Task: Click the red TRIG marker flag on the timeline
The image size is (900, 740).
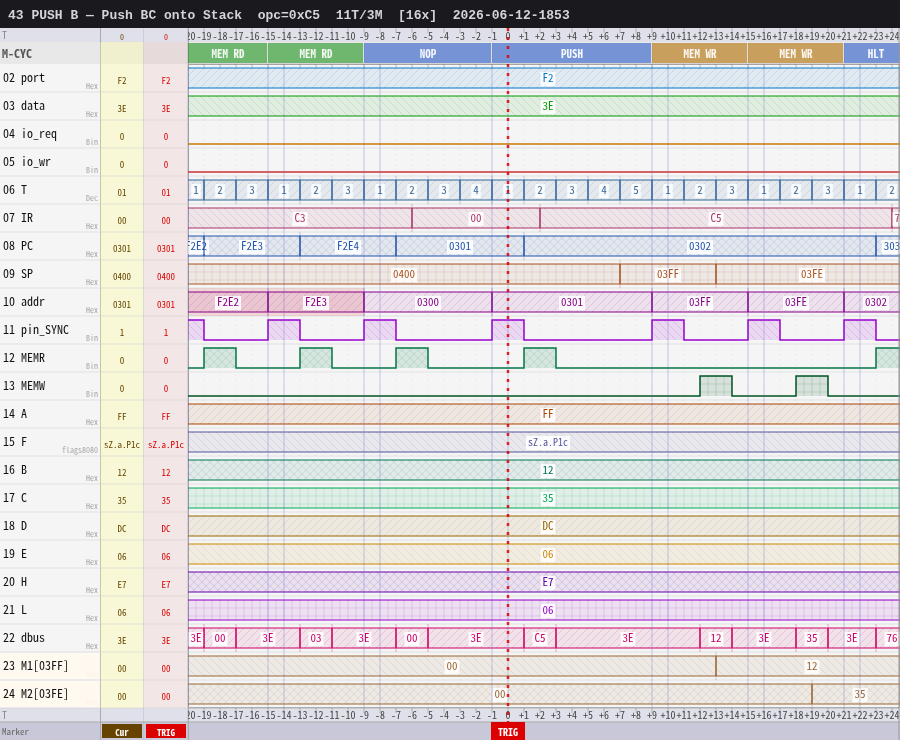Action: point(507,732)
